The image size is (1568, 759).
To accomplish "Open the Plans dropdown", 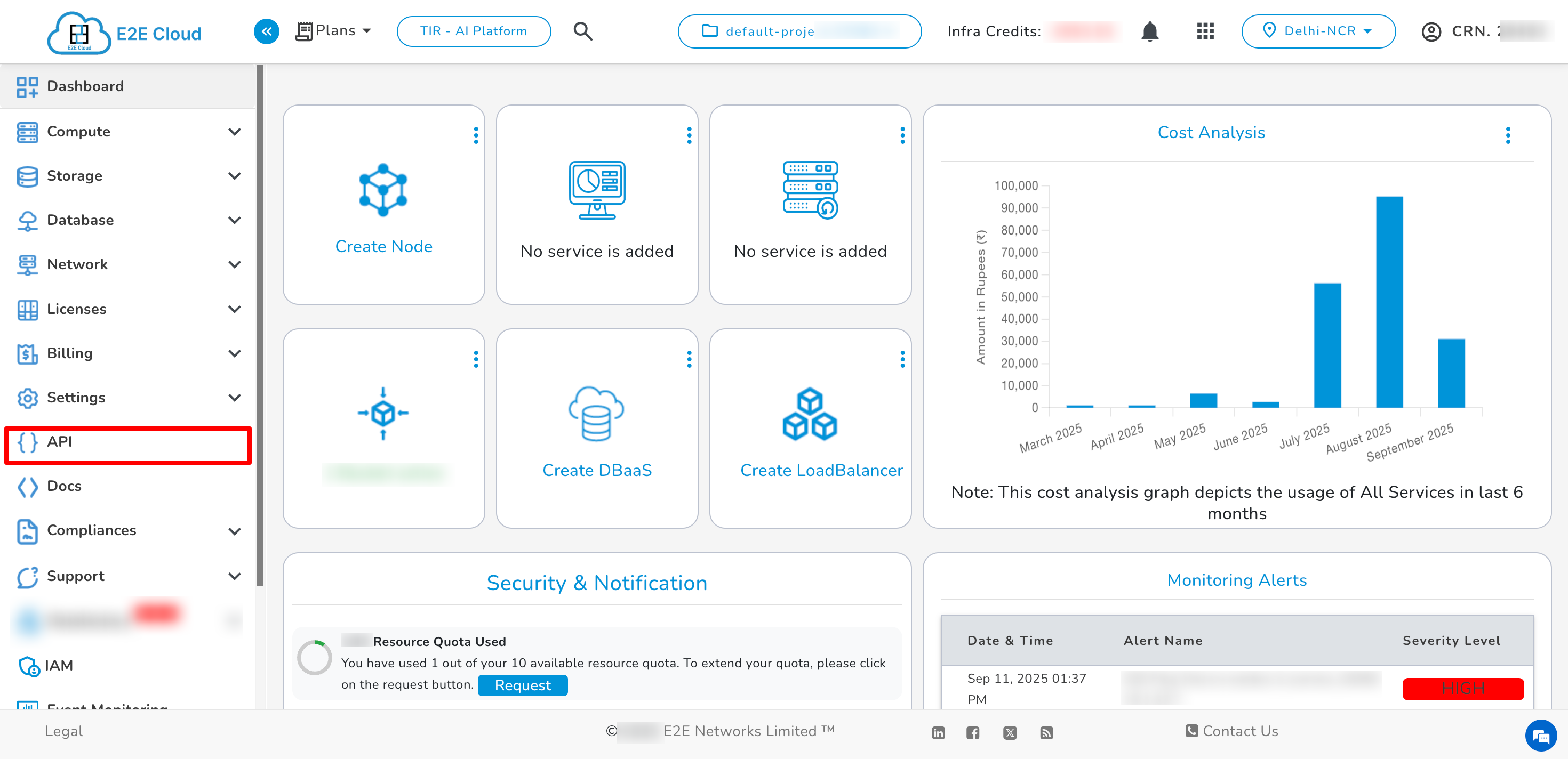I will pyautogui.click(x=333, y=30).
